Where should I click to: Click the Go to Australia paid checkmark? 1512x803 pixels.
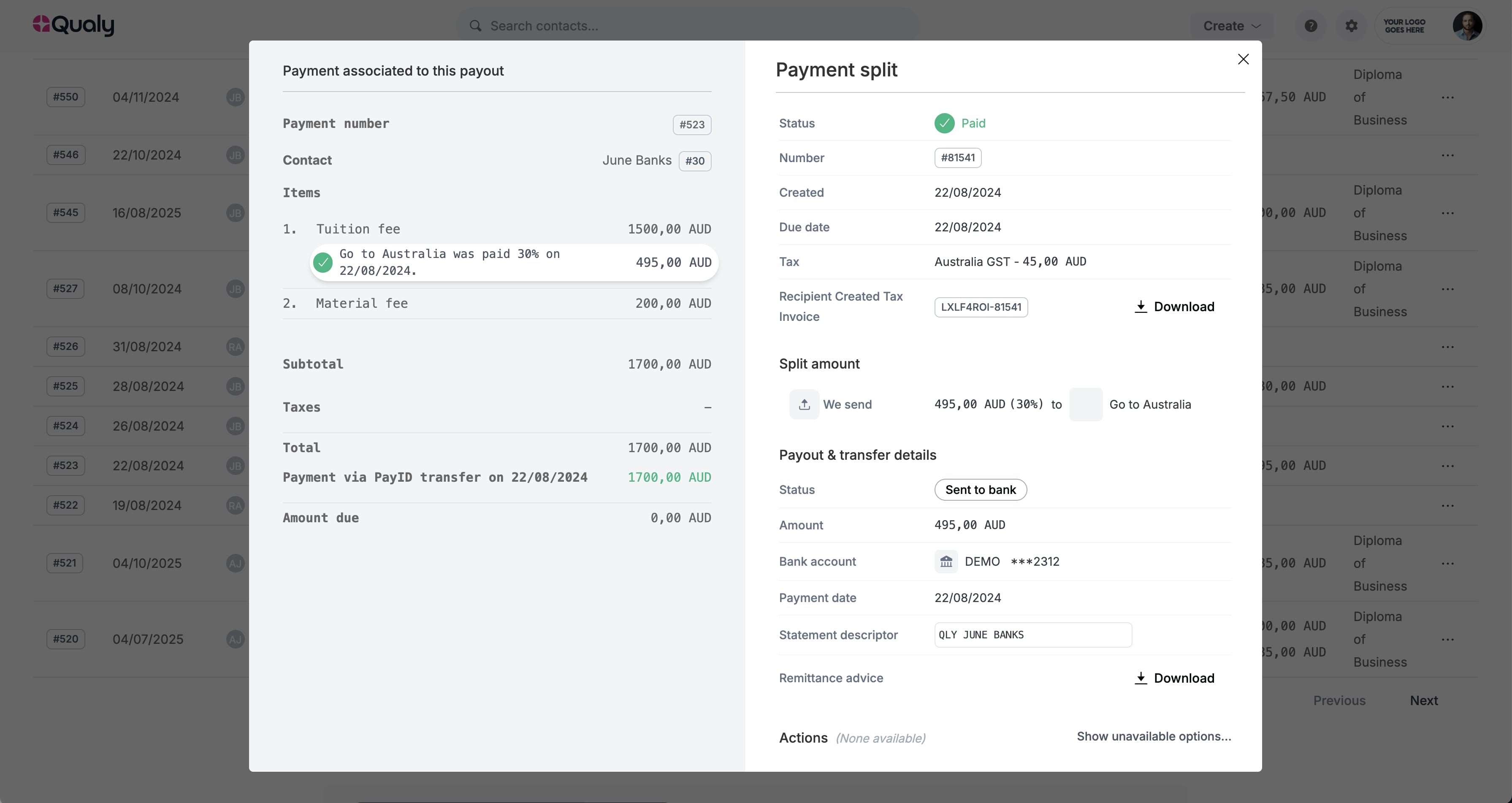pyautogui.click(x=322, y=262)
